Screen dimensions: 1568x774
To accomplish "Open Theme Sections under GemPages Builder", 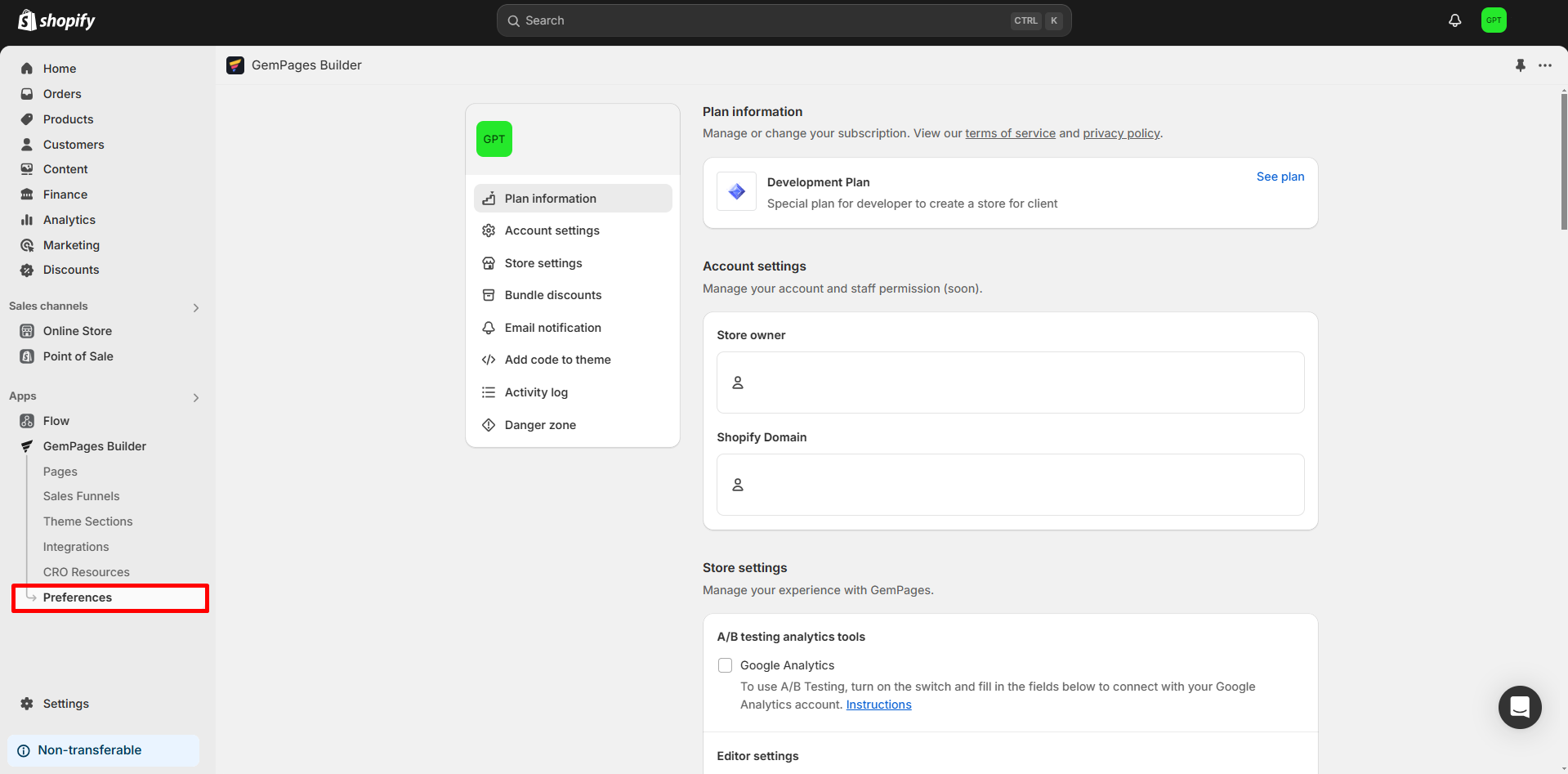I will pyautogui.click(x=87, y=521).
